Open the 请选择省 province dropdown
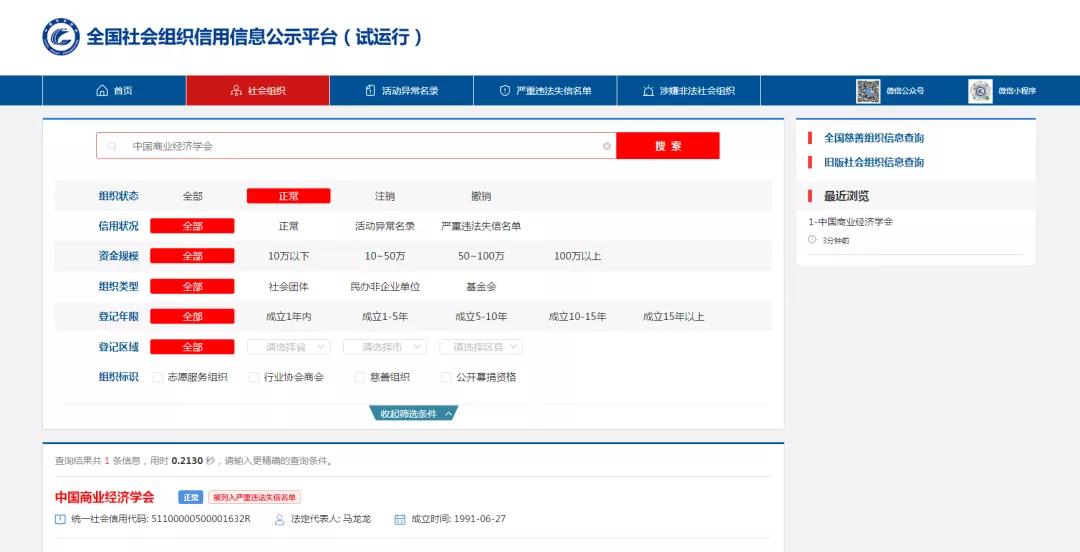 (289, 347)
